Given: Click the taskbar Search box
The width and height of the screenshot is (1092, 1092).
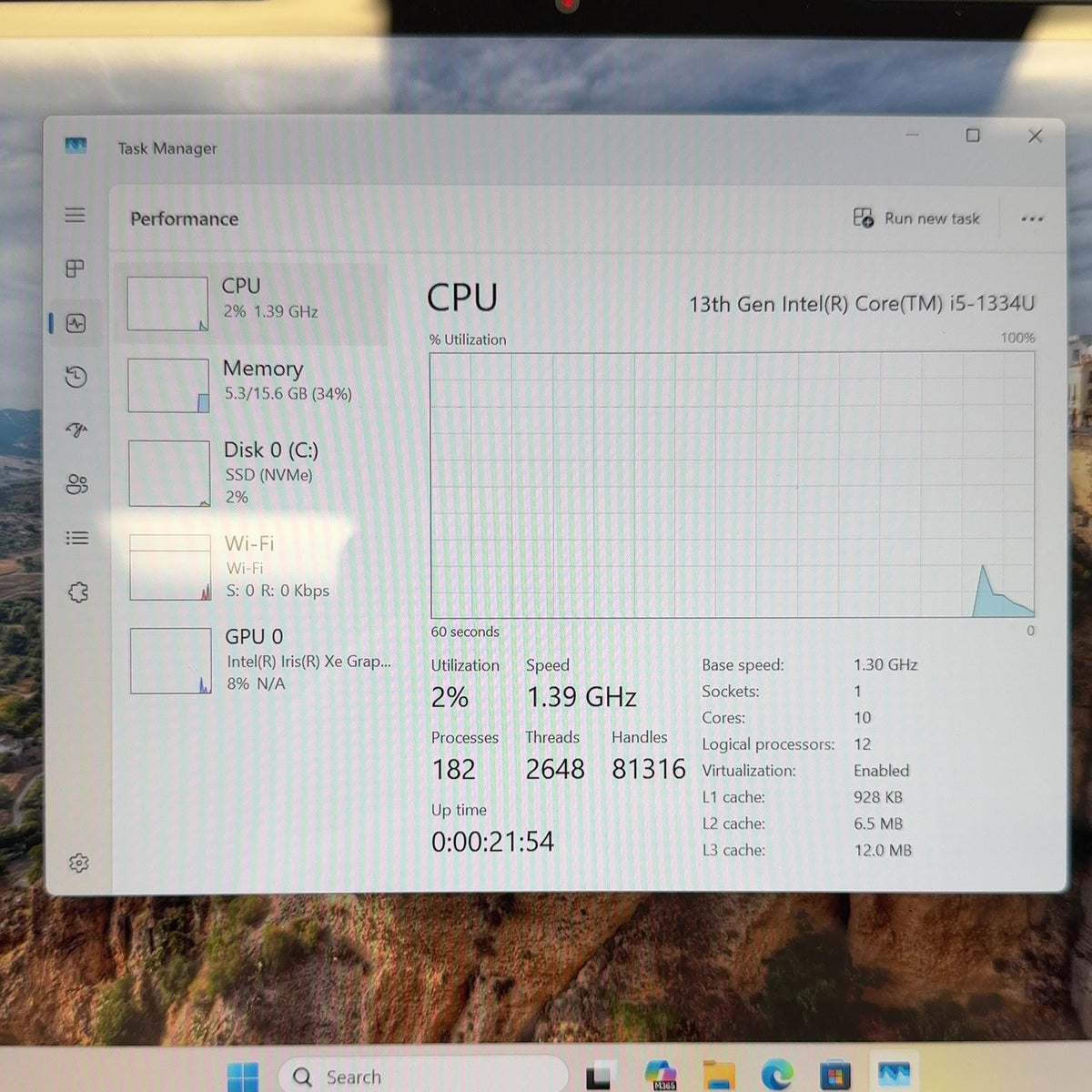Looking at the screenshot, I should 423,1077.
